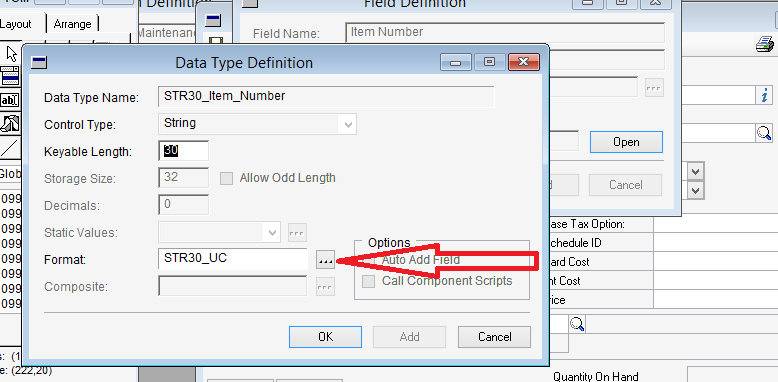Viewport: 778px width, 382px height.
Task: Toggle the Call Component Scripts checkbox
Action: coord(368,281)
